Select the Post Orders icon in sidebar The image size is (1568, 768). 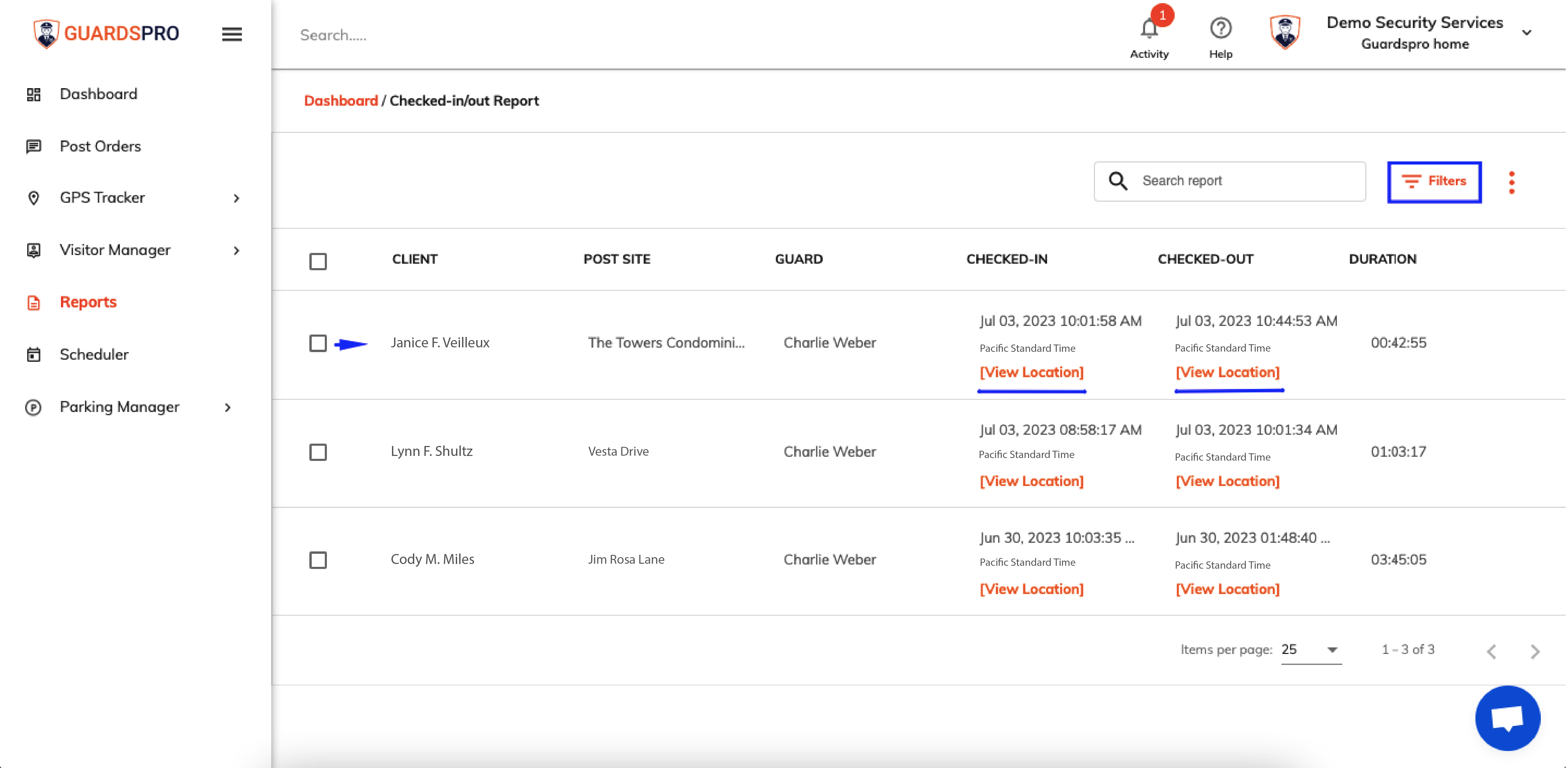(33, 146)
